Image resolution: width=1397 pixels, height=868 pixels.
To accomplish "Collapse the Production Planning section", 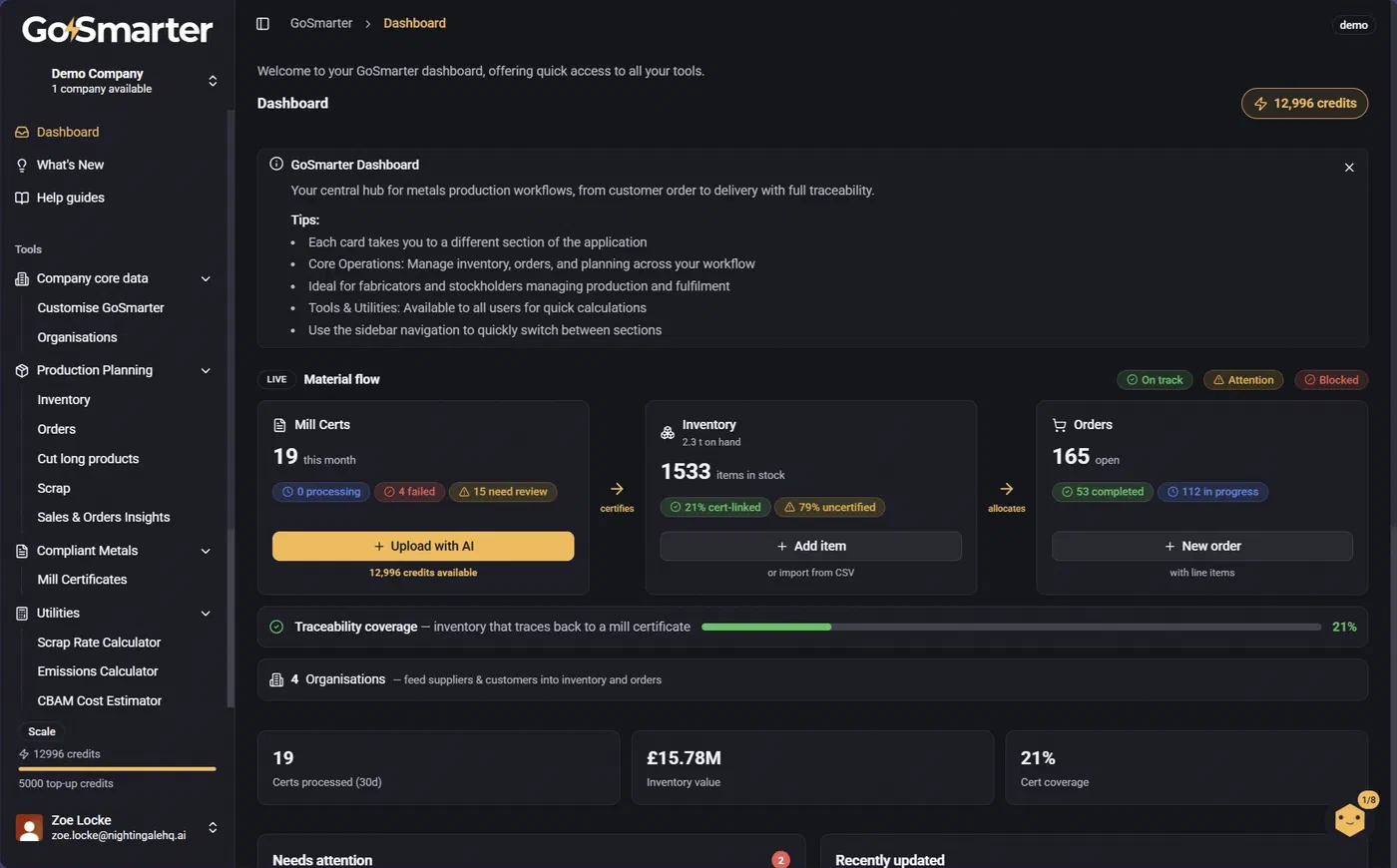I will (x=206, y=370).
